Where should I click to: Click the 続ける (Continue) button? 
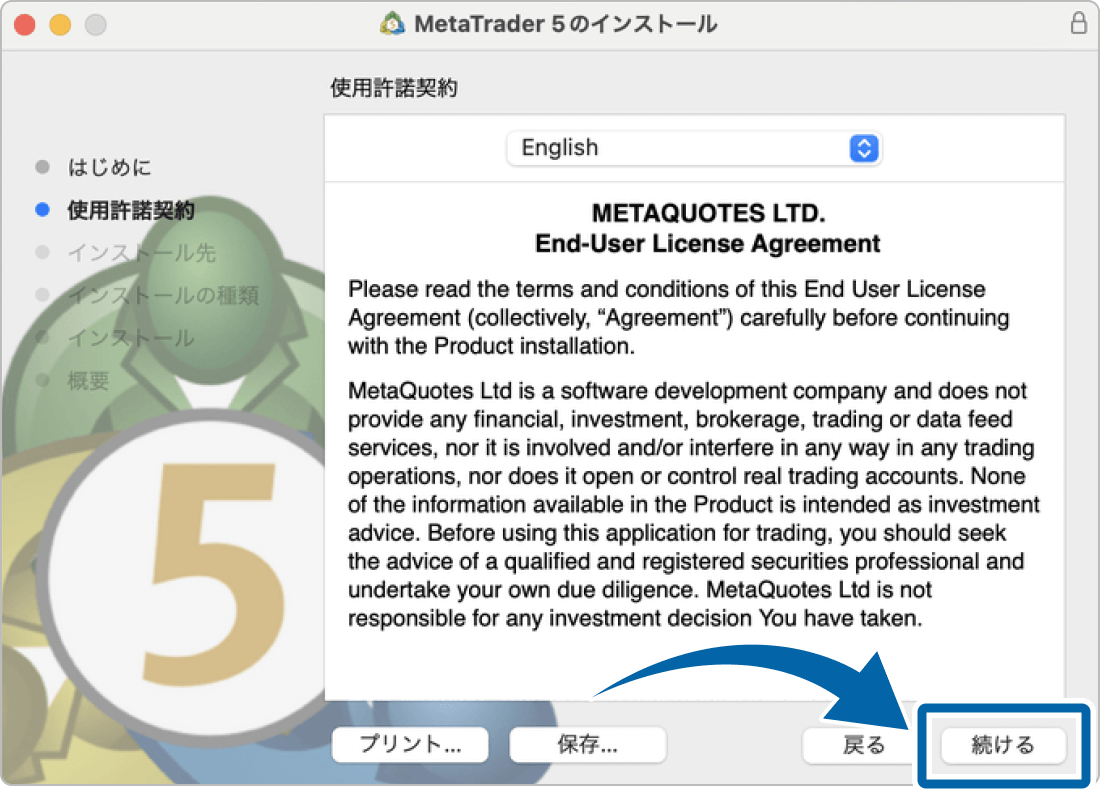click(x=1002, y=745)
